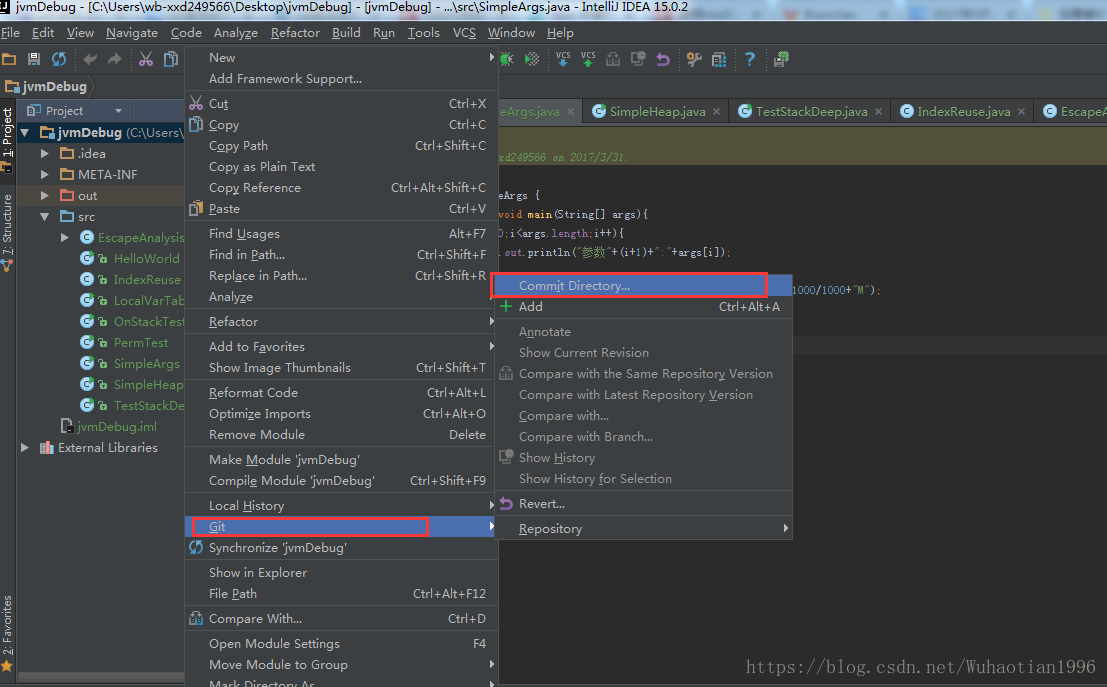1107x687 pixels.
Task: Choose Revert... in Git submenu
Action: pyautogui.click(x=643, y=503)
